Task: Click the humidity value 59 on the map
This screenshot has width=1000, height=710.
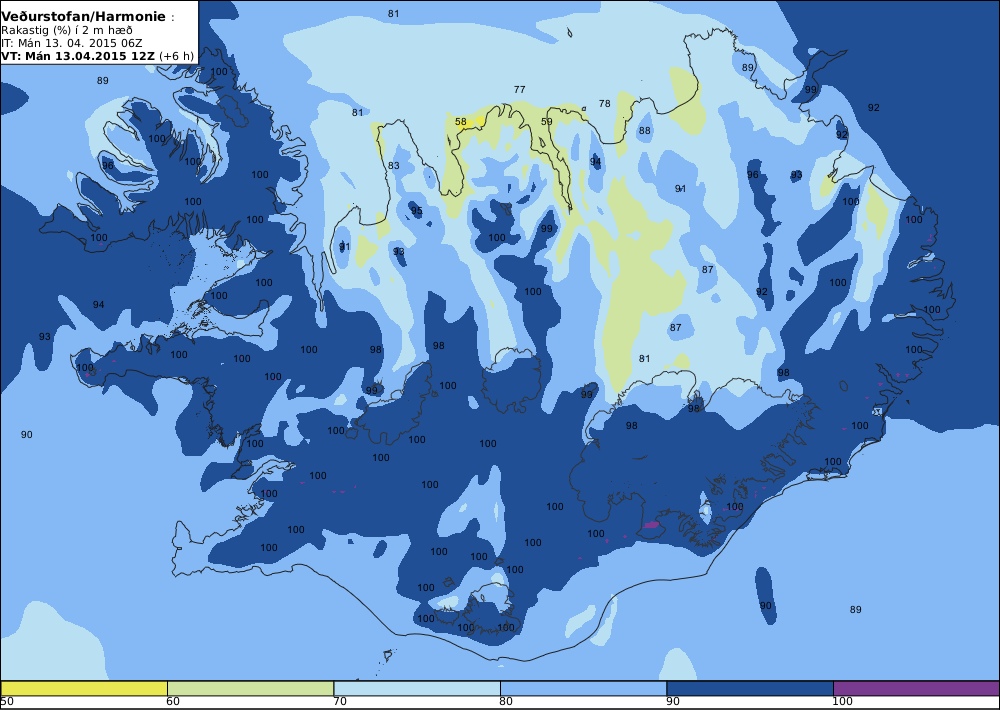Action: 547,121
